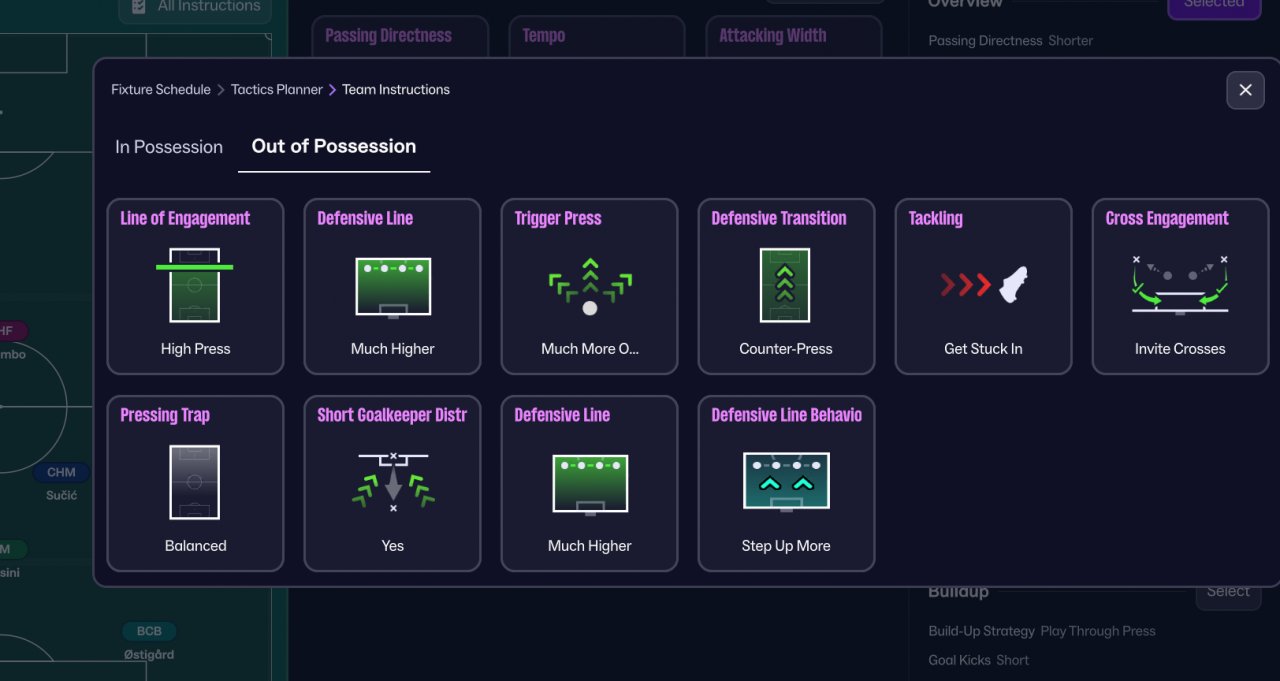Go to Tactics Planner breadcrumb

coord(277,89)
